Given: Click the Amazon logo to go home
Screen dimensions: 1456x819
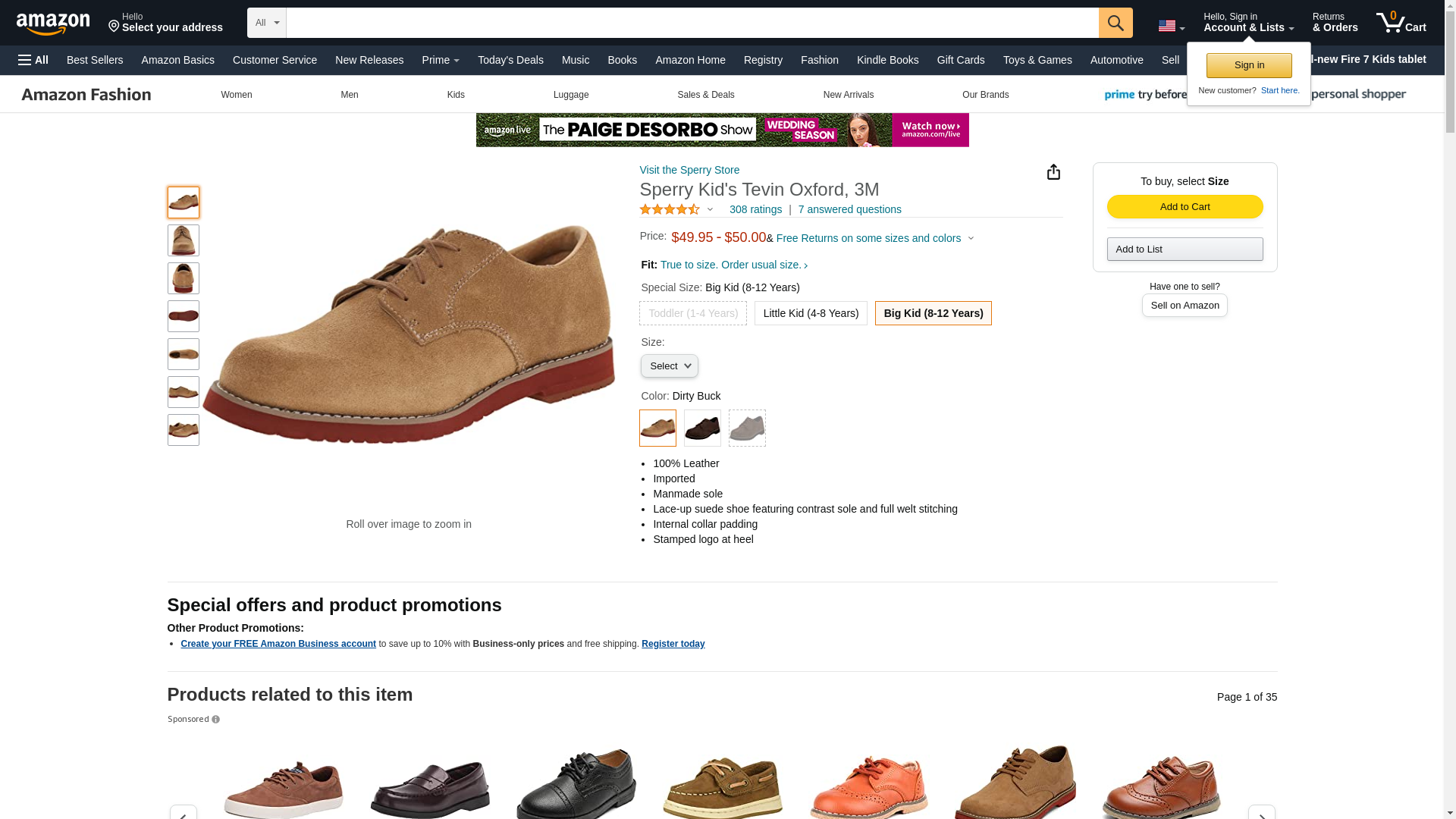Looking at the screenshot, I should click(53, 24).
